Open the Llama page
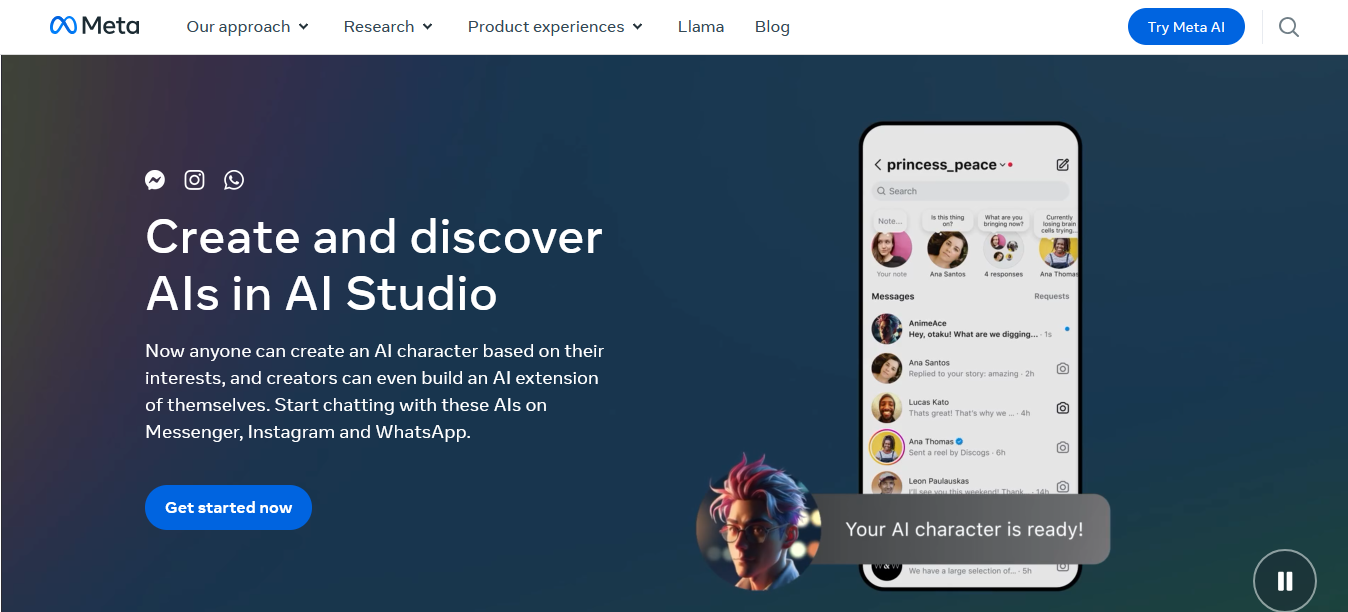Viewport: 1348px width, 612px height. click(701, 27)
